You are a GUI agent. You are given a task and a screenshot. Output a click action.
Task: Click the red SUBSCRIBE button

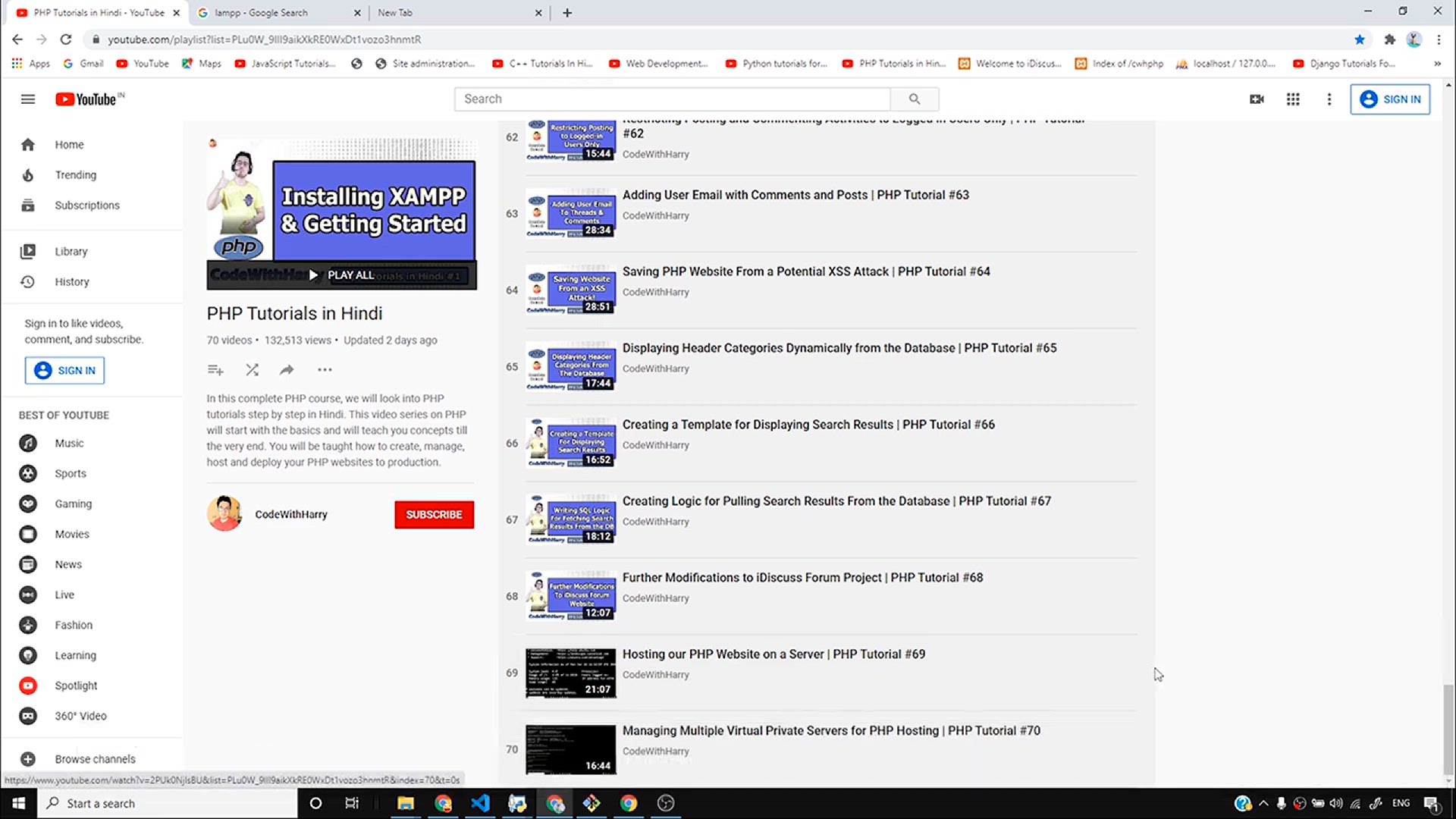pos(434,515)
